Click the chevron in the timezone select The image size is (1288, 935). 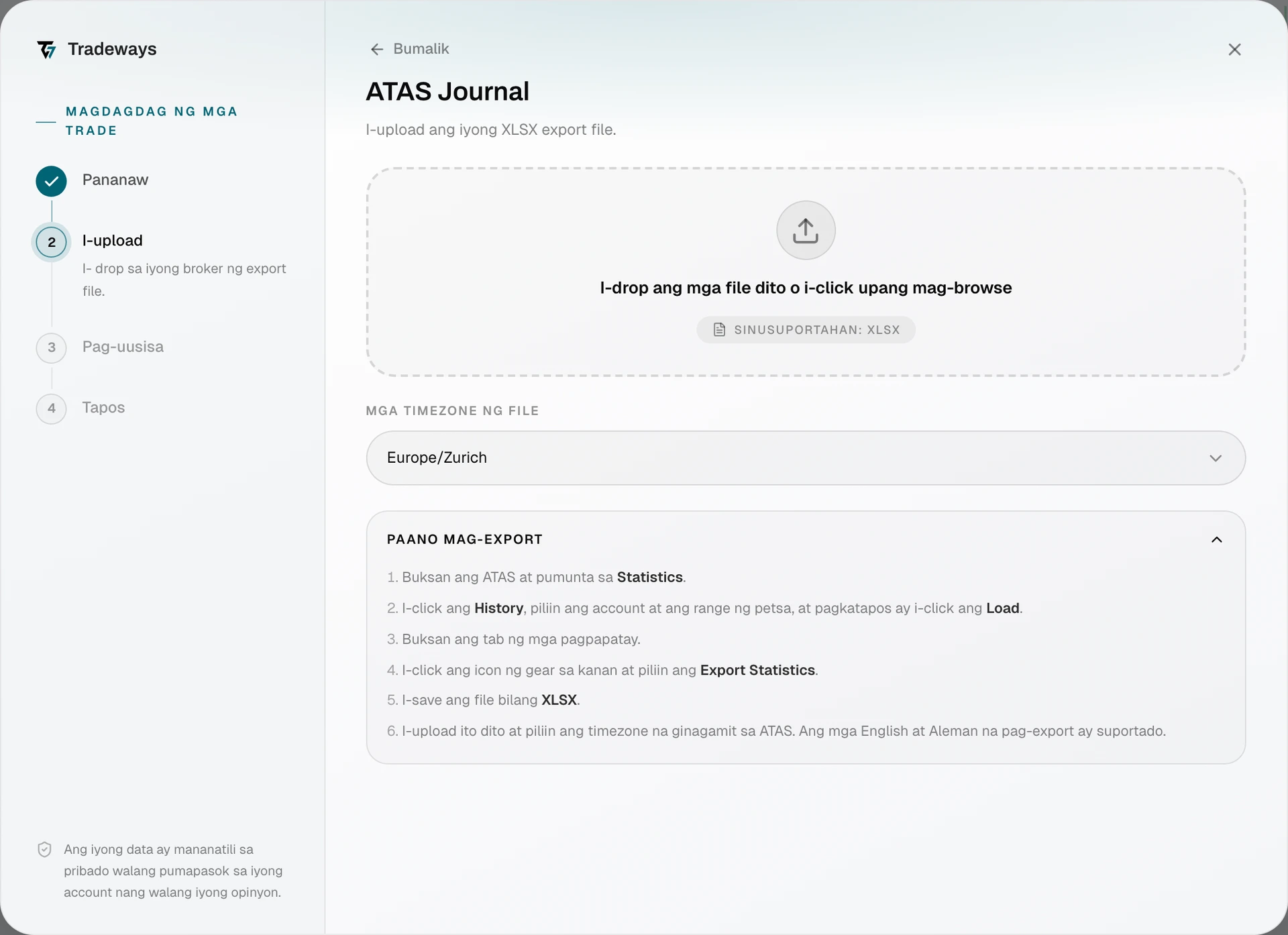[x=1216, y=458]
